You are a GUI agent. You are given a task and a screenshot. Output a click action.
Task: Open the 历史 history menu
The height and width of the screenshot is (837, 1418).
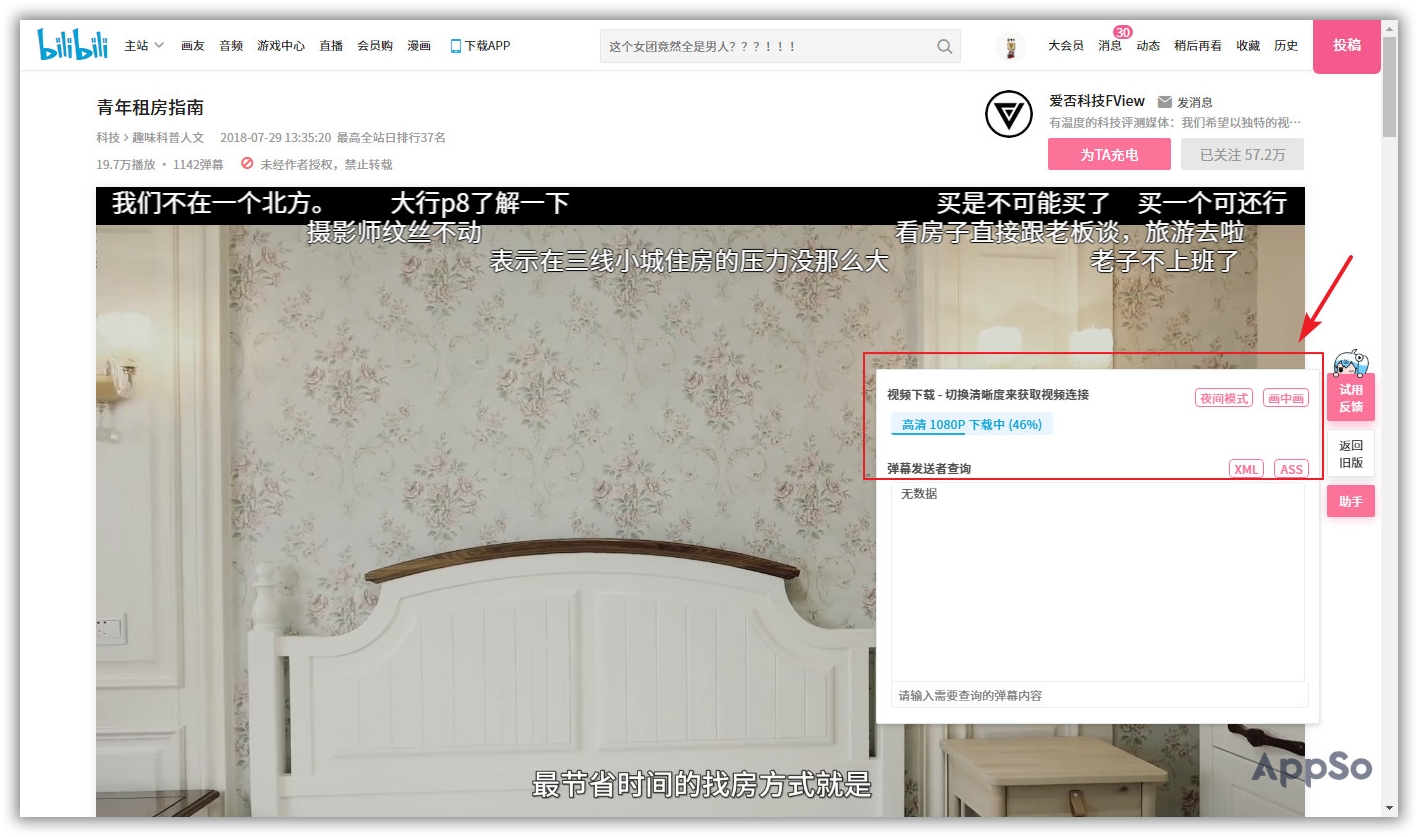tap(1286, 45)
